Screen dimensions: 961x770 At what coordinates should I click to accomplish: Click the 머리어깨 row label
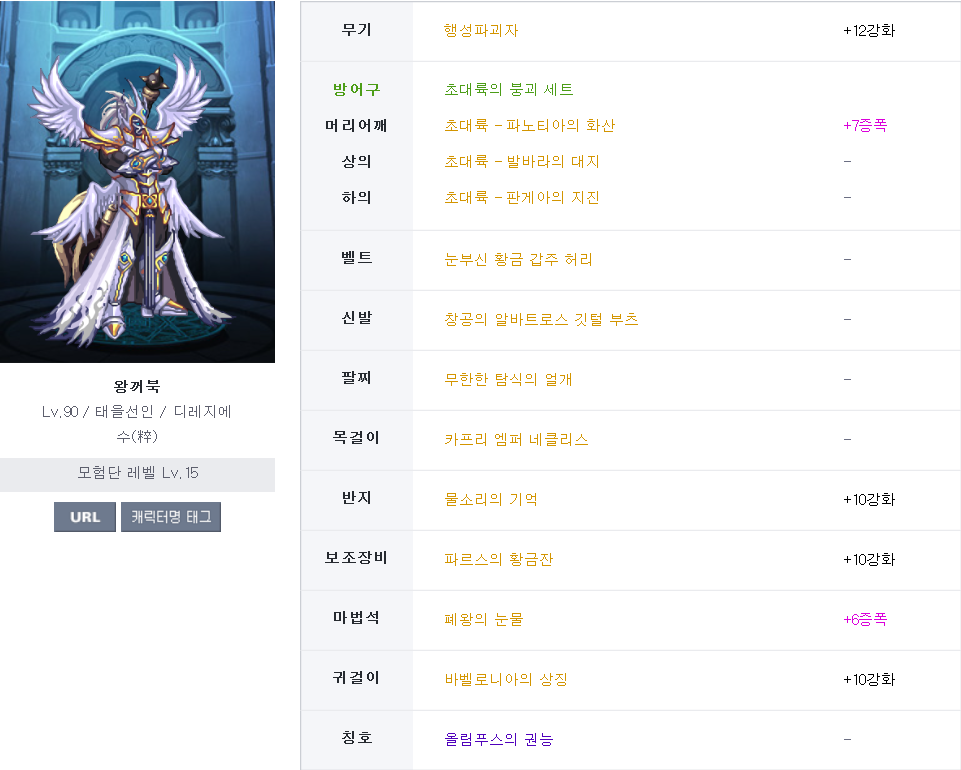[x=357, y=126]
